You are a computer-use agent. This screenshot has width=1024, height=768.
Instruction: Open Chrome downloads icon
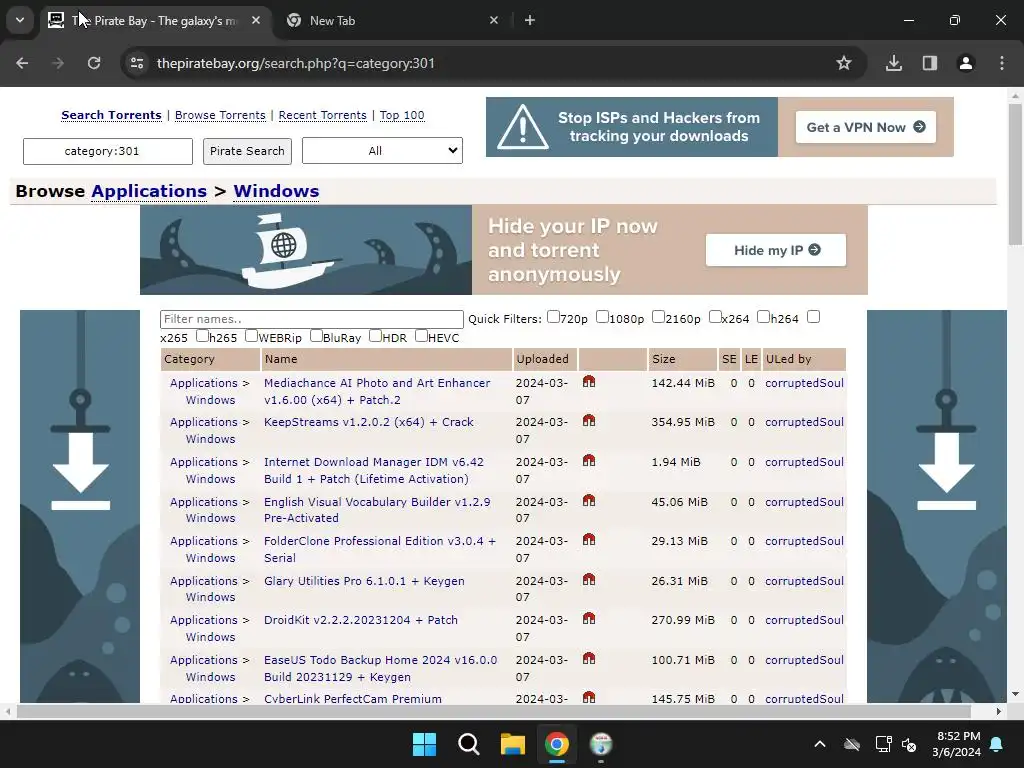[x=893, y=63]
